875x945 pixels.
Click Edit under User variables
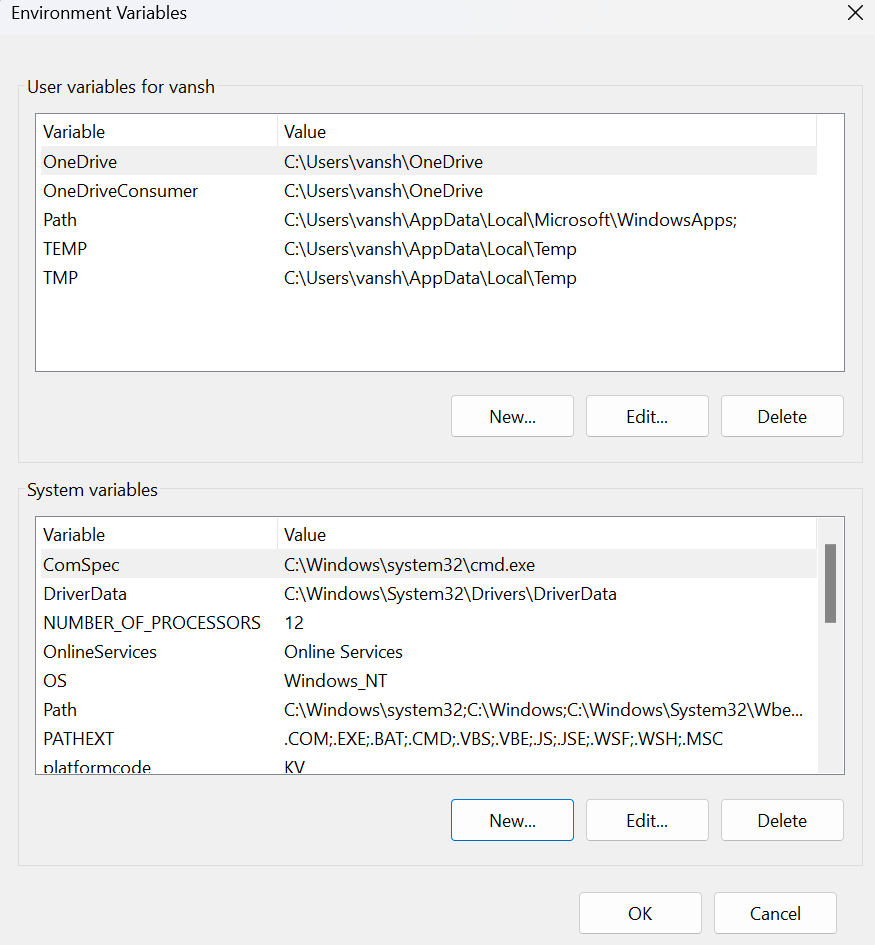[647, 417]
